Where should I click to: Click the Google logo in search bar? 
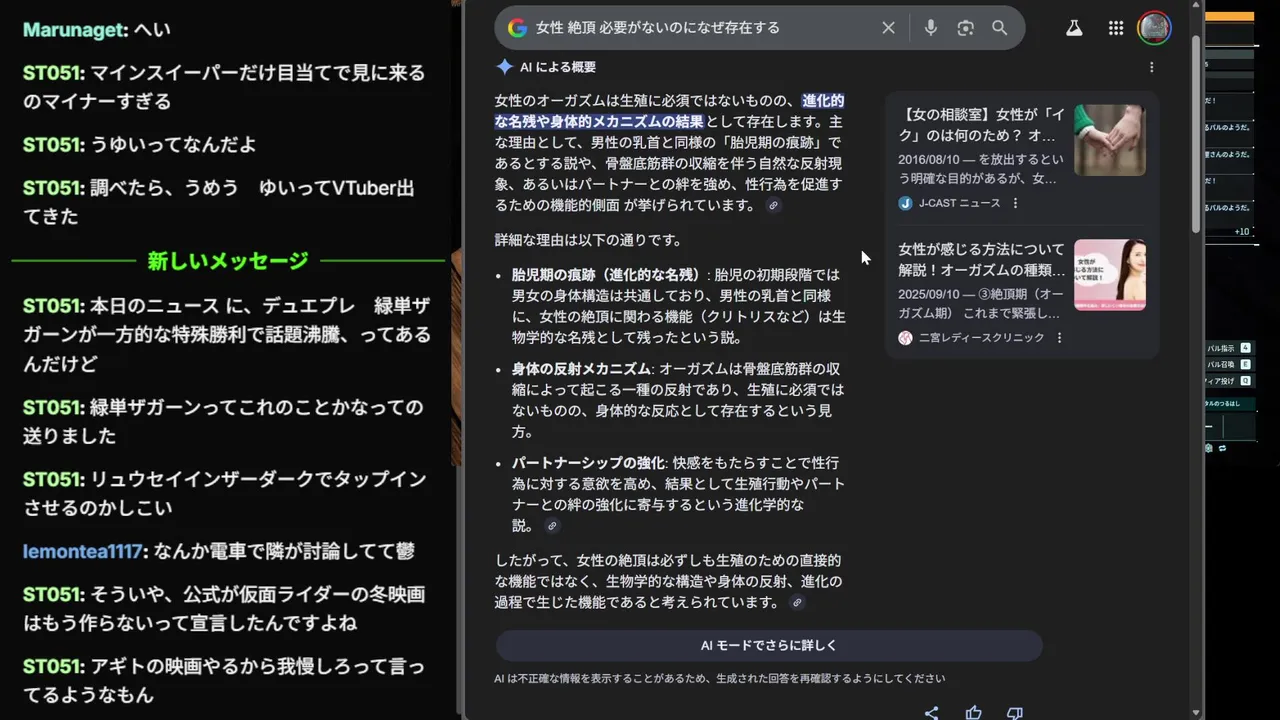[517, 28]
